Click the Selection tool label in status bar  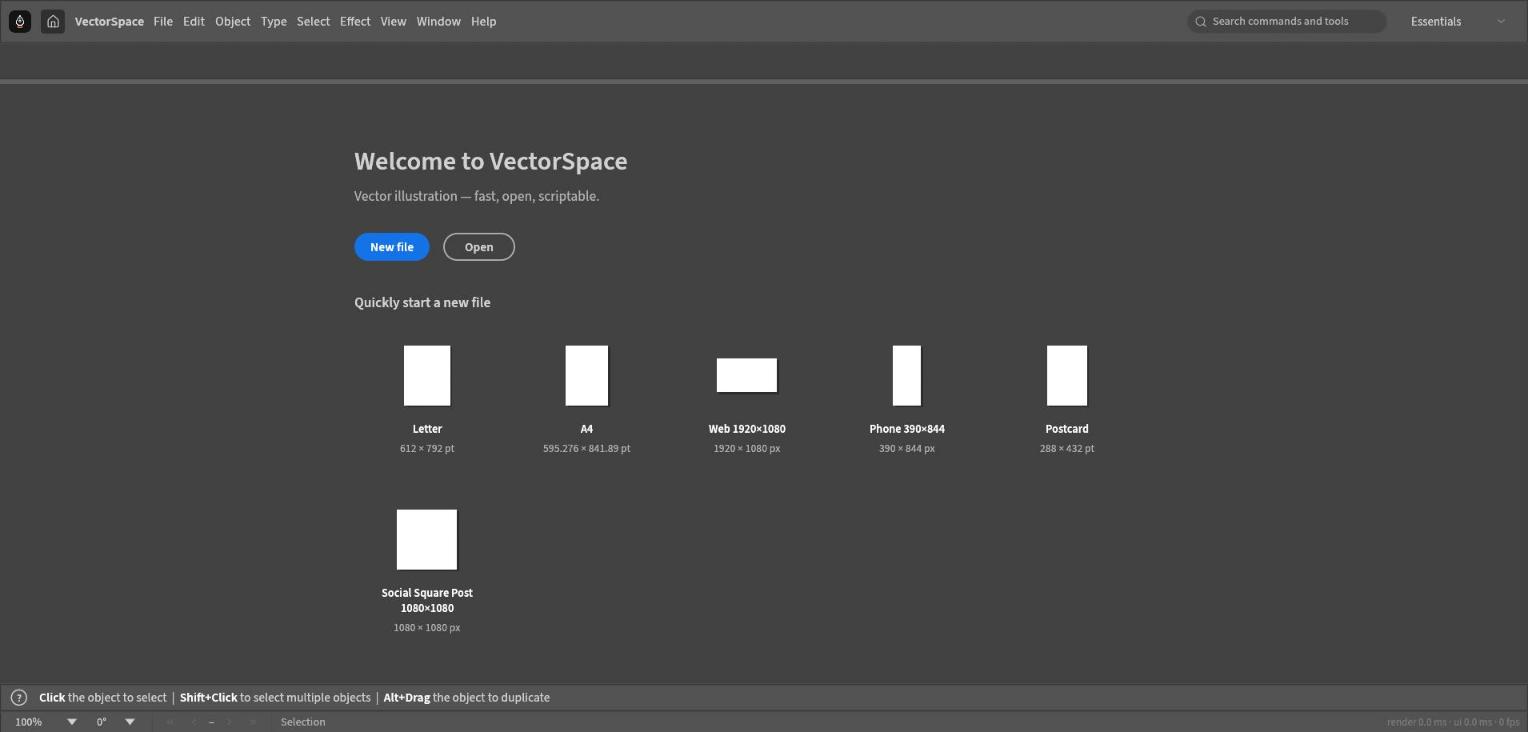(303, 722)
